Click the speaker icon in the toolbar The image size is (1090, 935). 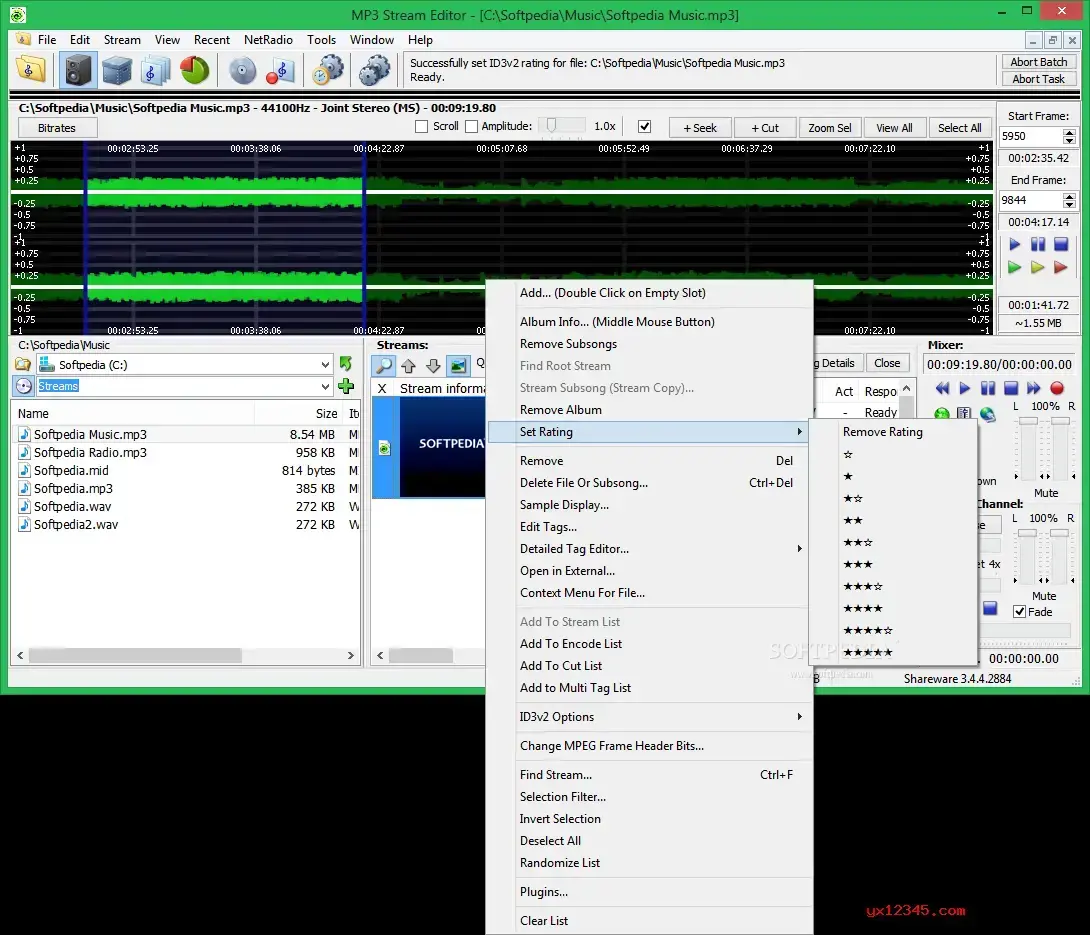tap(79, 70)
